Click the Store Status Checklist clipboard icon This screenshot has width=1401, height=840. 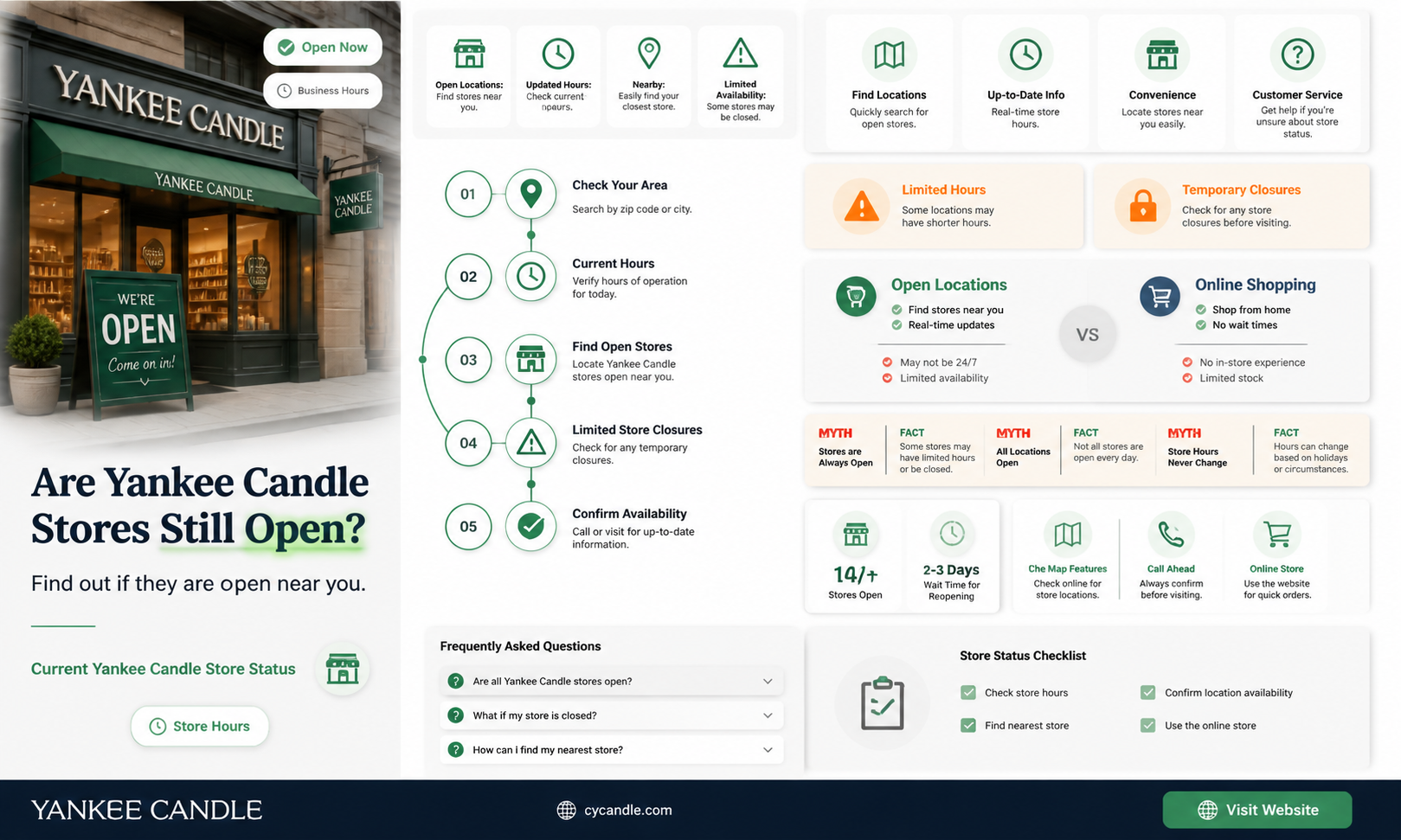(882, 703)
